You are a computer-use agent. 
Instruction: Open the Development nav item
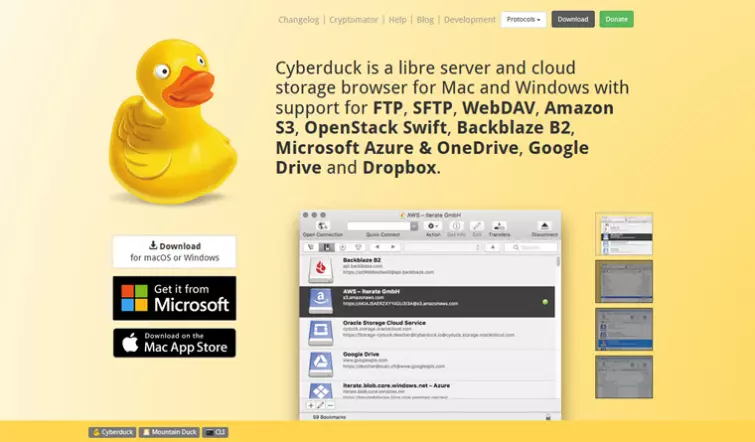click(x=469, y=20)
